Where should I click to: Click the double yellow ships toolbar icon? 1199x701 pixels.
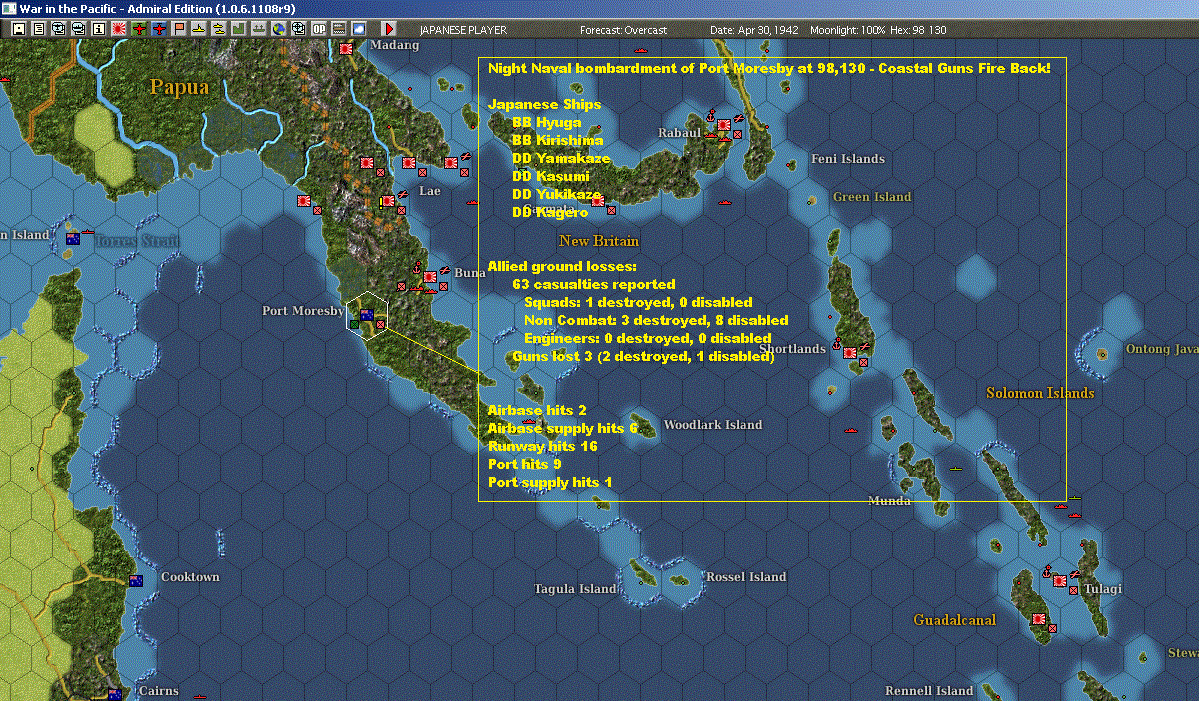click(219, 29)
